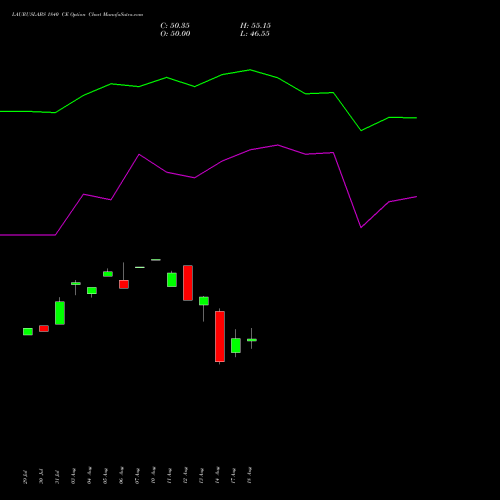
Task: Click the '05 Aug' date axis label
Action: [105, 476]
